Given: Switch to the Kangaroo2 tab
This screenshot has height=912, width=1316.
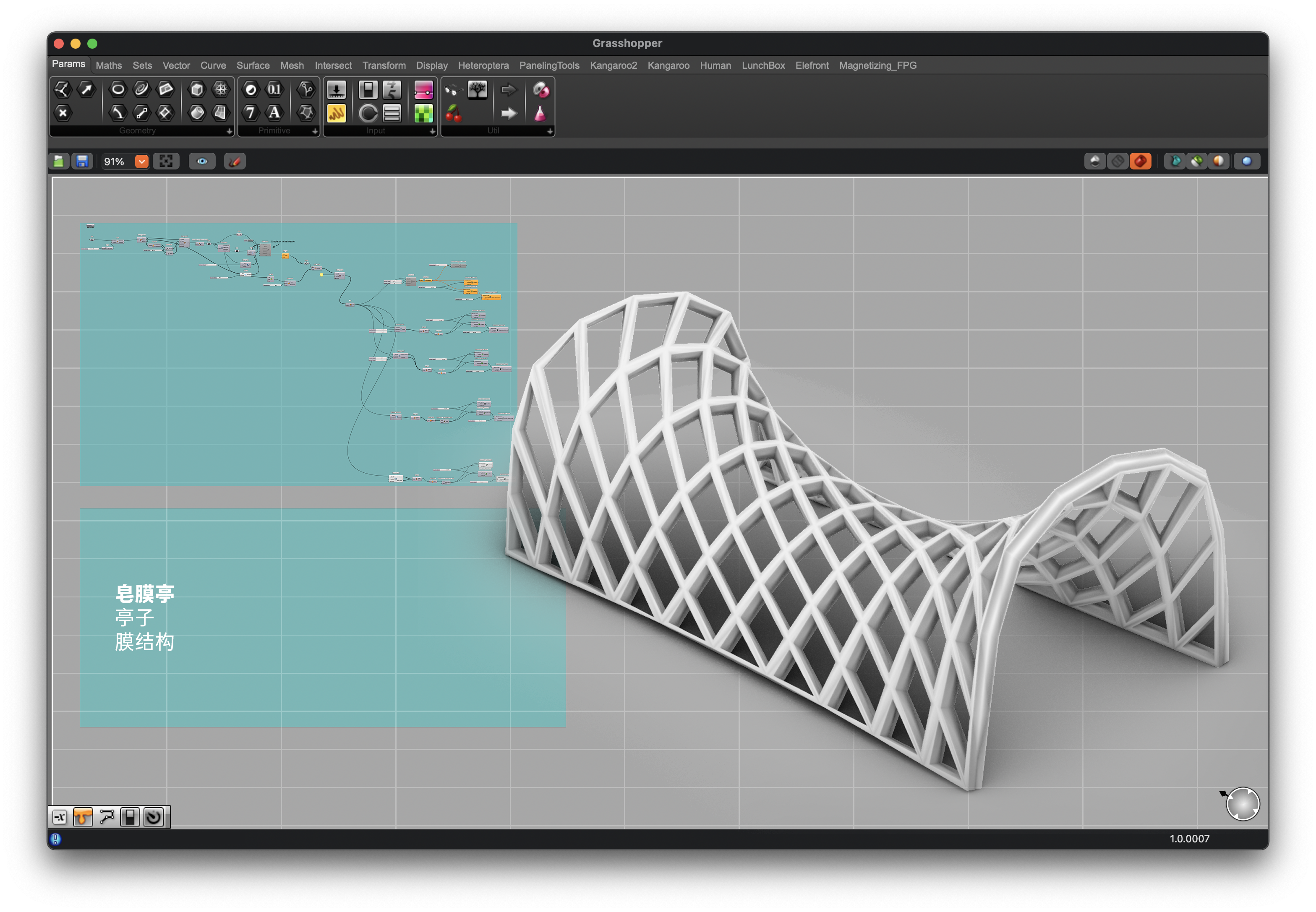Looking at the screenshot, I should [613, 66].
